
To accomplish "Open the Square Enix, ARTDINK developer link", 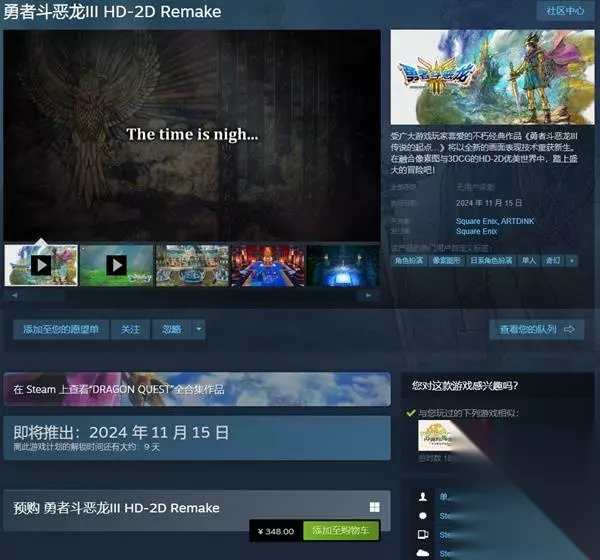I will (x=495, y=221).
